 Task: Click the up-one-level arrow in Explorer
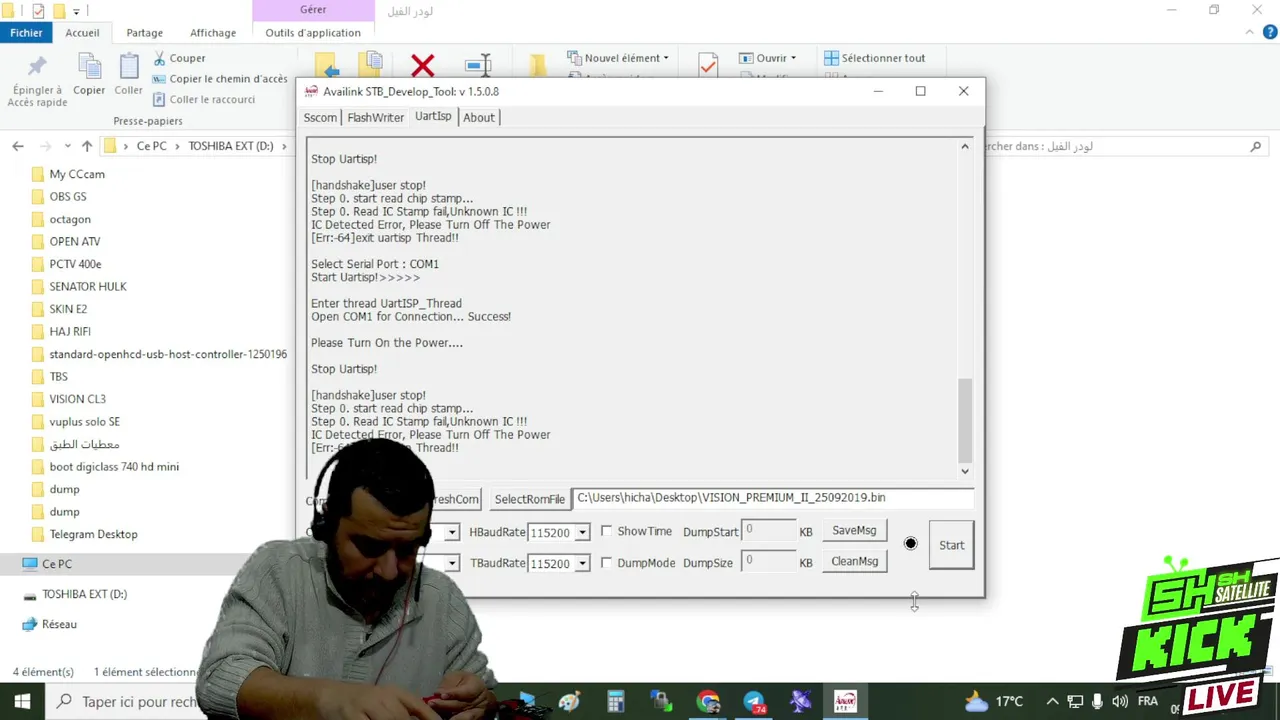[x=87, y=146]
